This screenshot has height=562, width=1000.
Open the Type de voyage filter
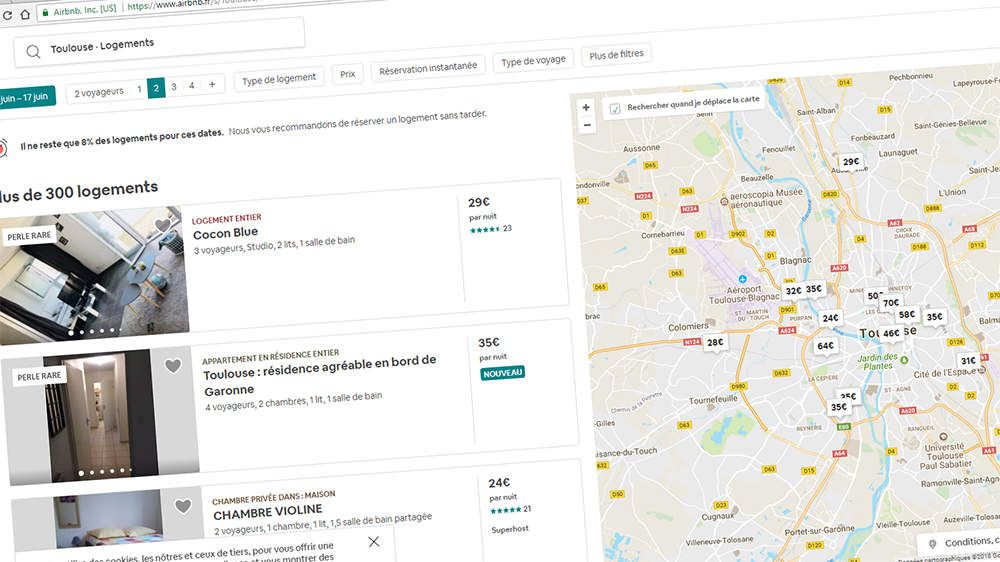[533, 61]
